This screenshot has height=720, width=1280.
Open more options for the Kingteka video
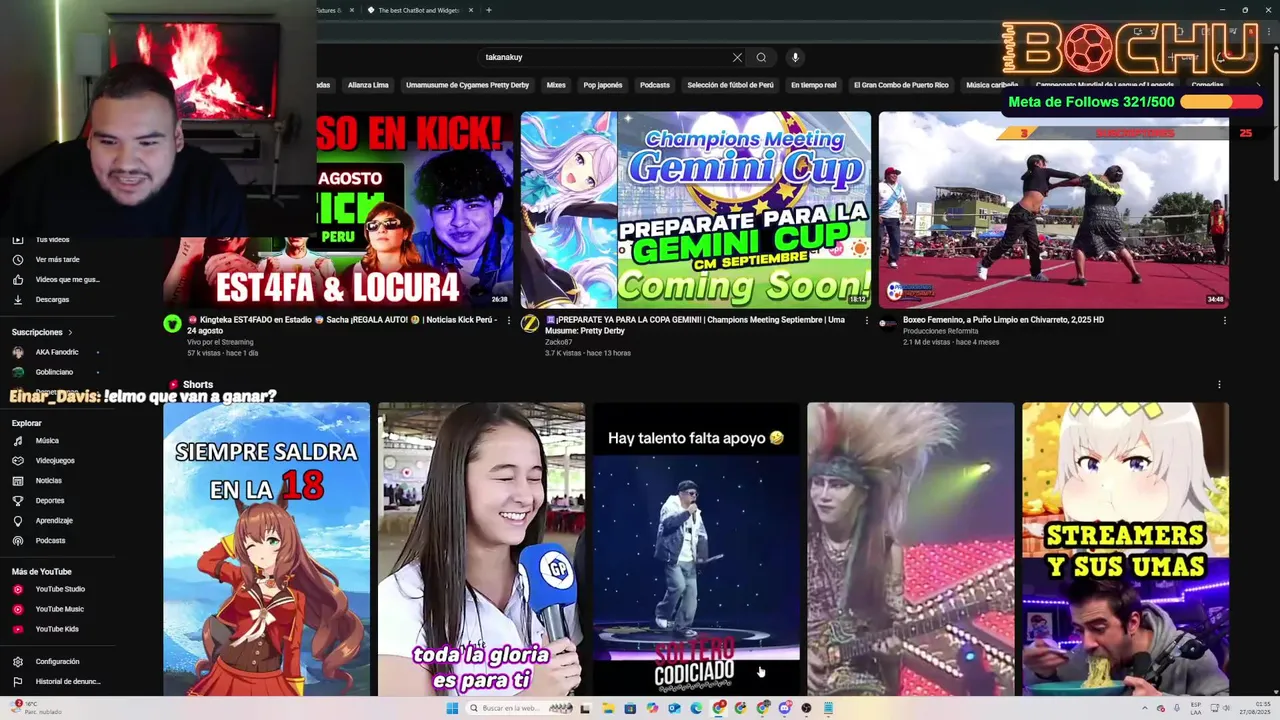pos(508,321)
